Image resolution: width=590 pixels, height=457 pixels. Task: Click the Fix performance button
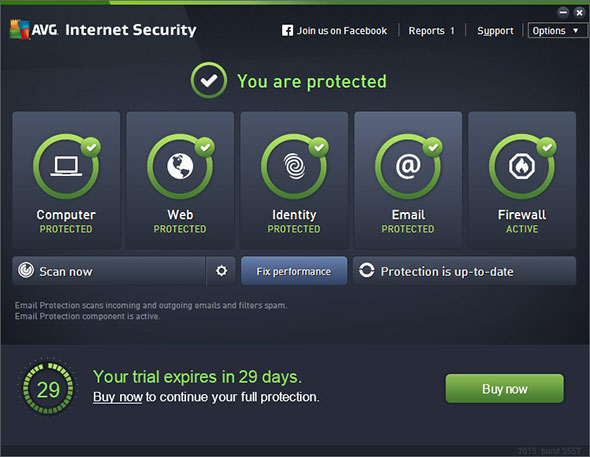[294, 271]
